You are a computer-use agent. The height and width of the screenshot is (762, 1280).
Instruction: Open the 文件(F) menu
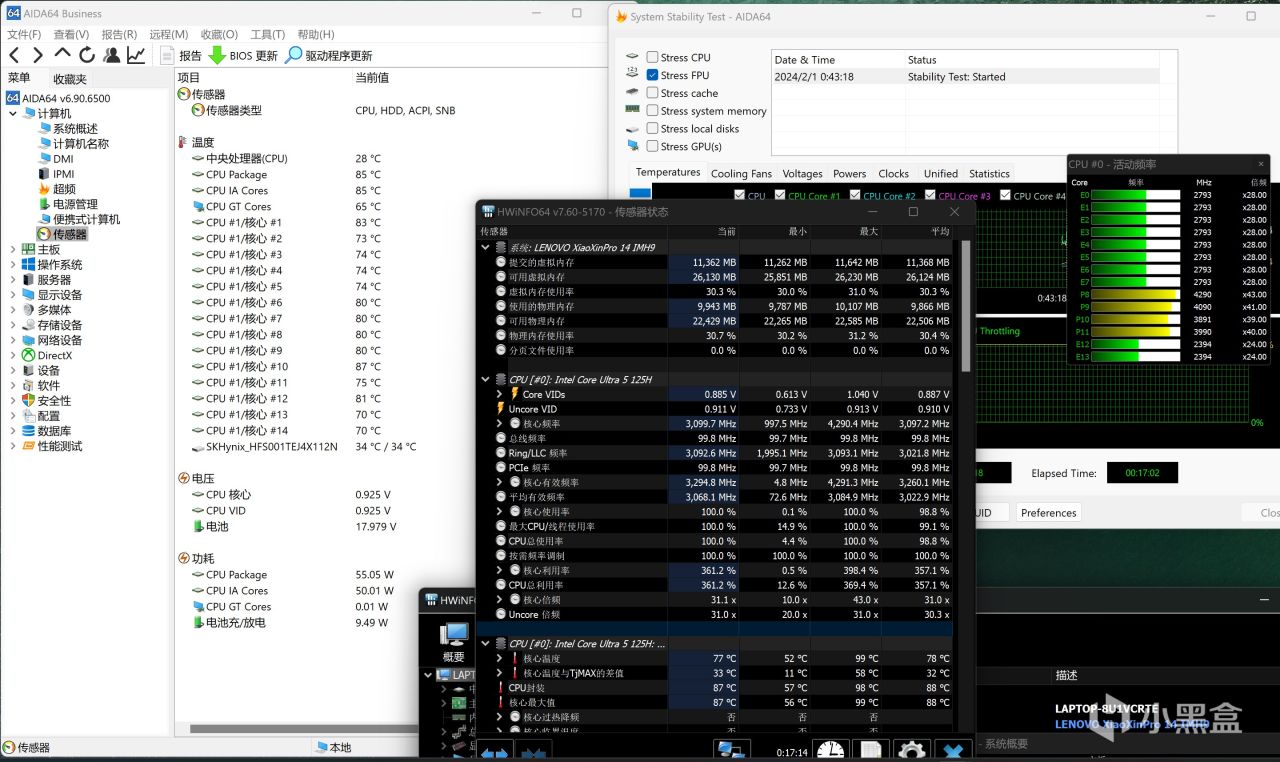coord(24,34)
